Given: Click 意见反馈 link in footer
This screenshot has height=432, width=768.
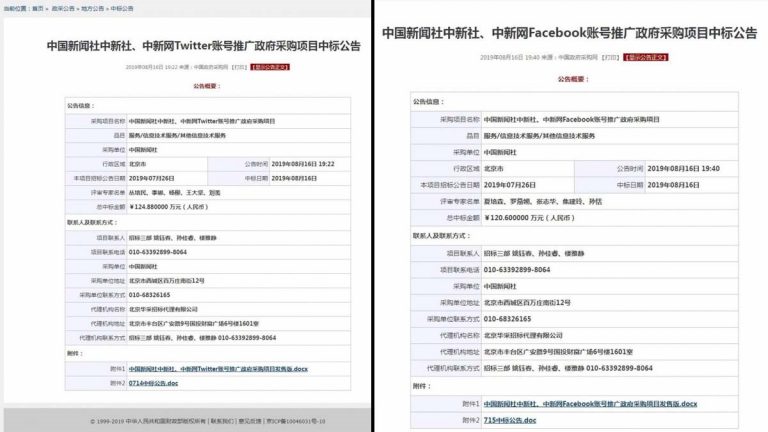Looking at the screenshot, I should 250,421.
